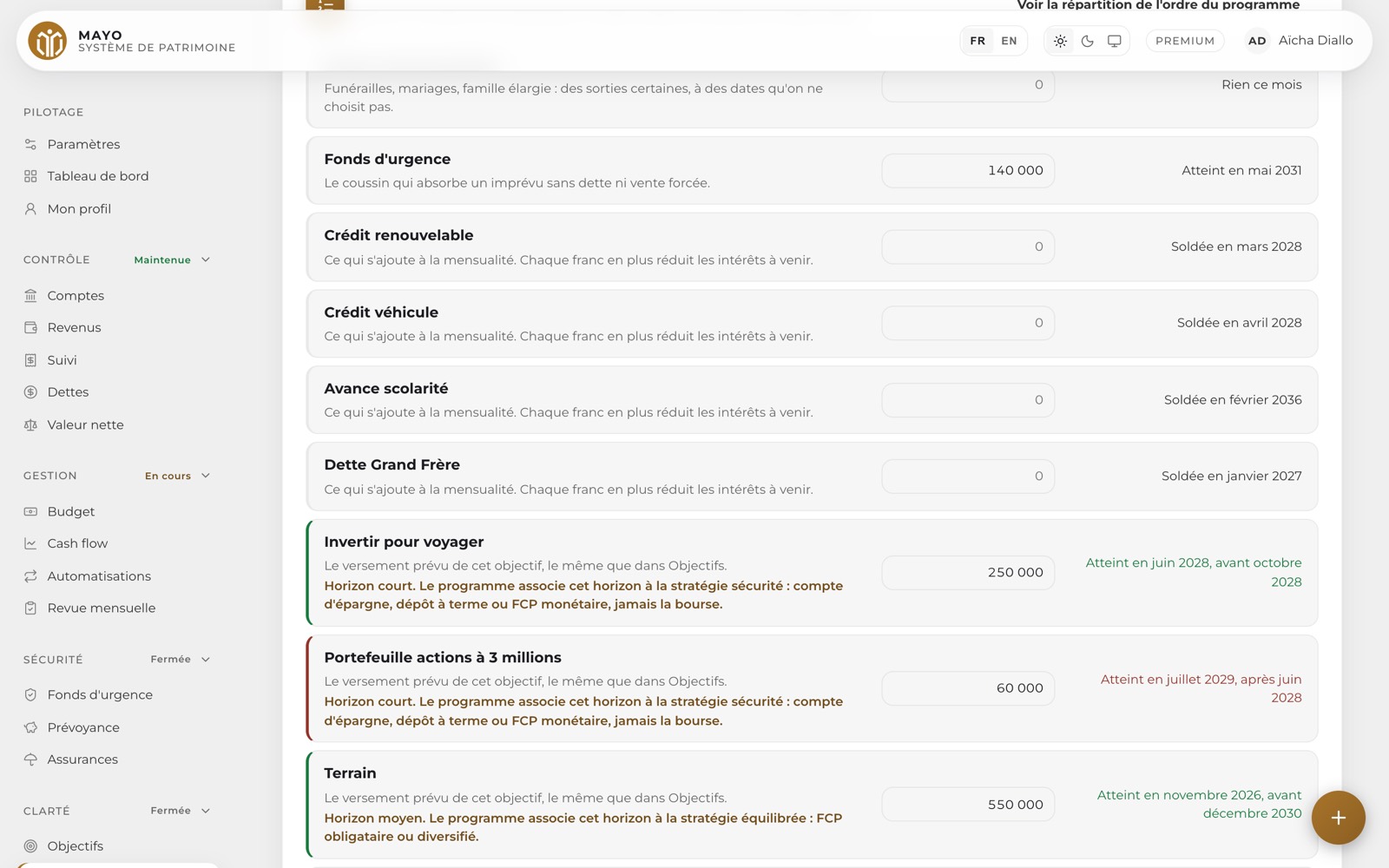Click the MAYO logo emblem

[x=47, y=41]
